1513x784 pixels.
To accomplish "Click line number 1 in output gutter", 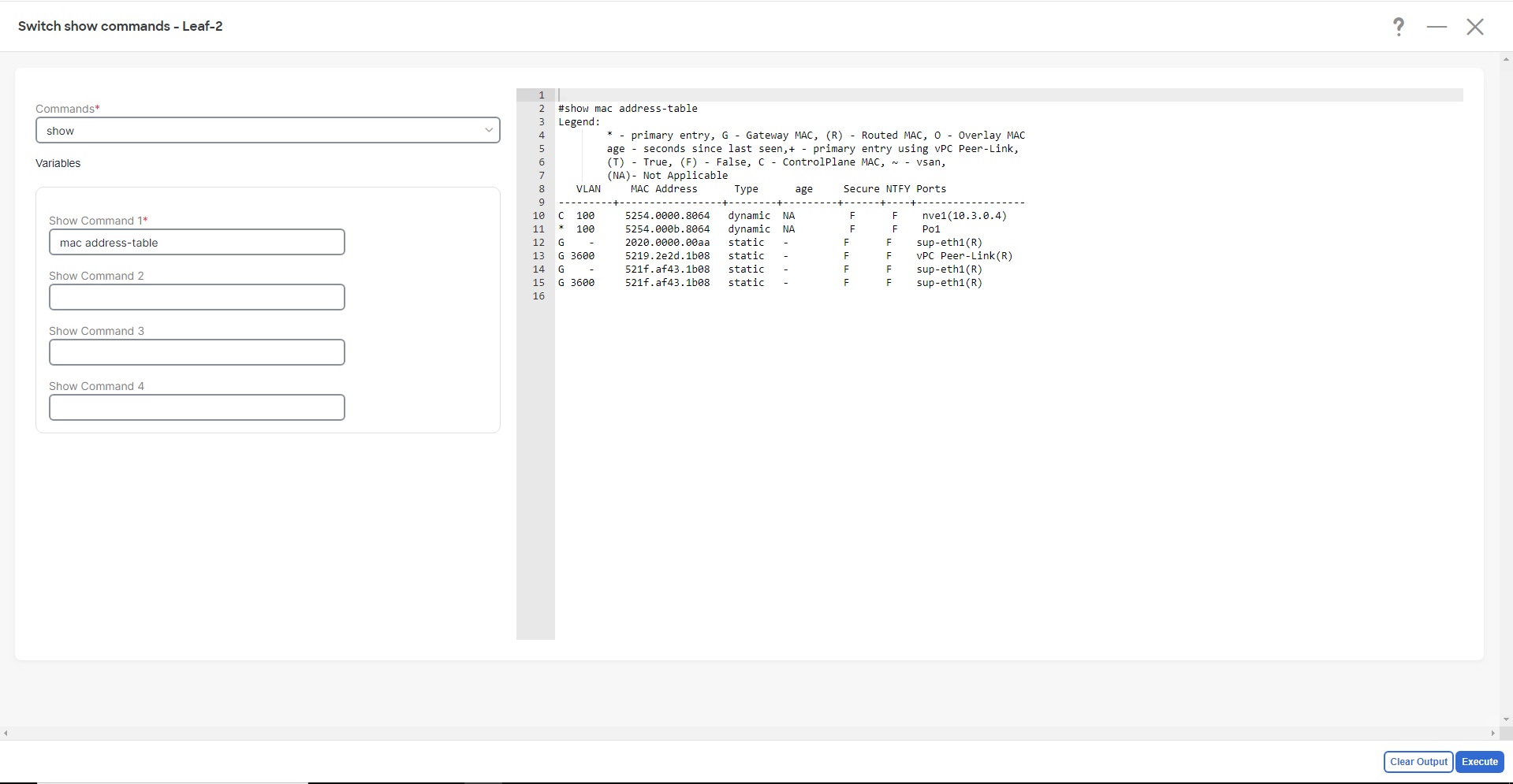I will (542, 95).
